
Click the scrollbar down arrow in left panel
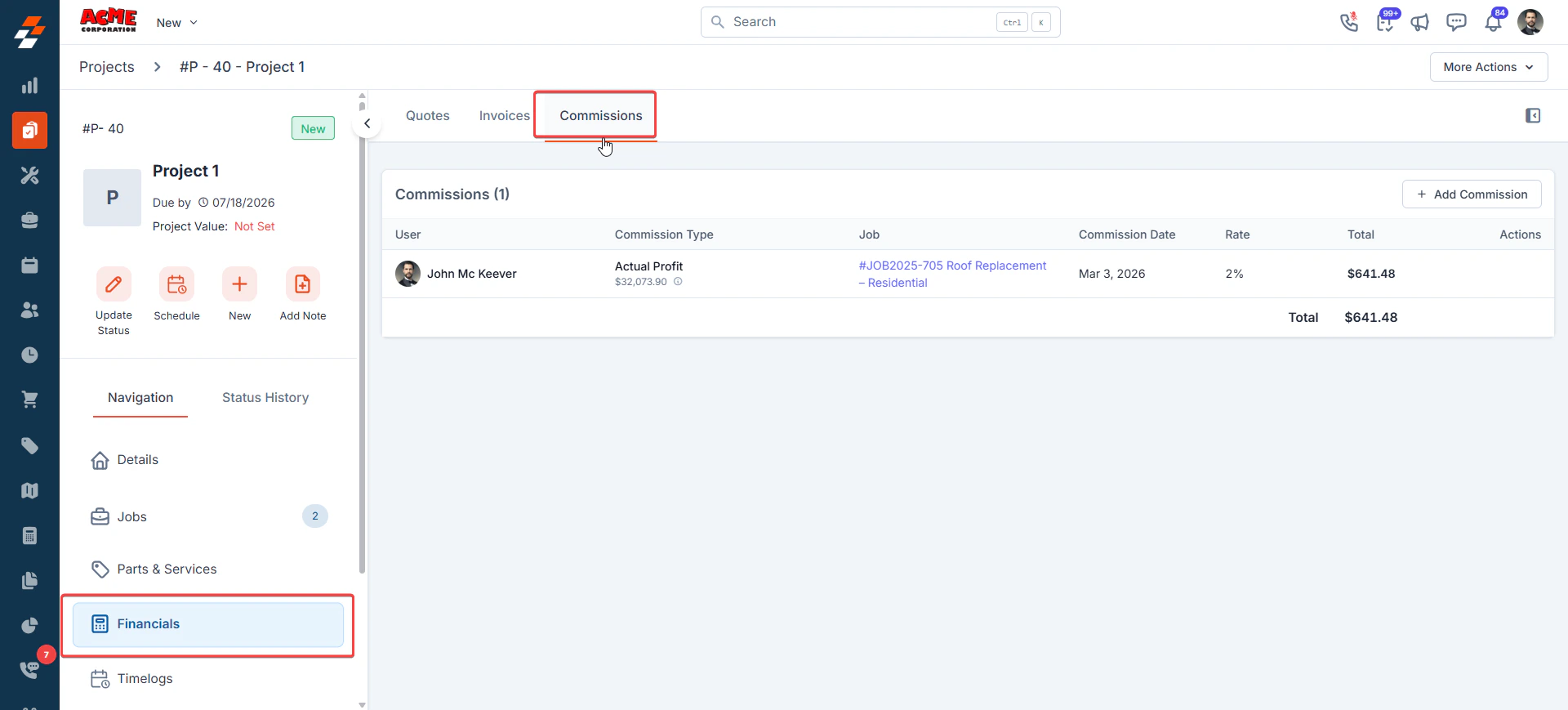pyautogui.click(x=362, y=704)
